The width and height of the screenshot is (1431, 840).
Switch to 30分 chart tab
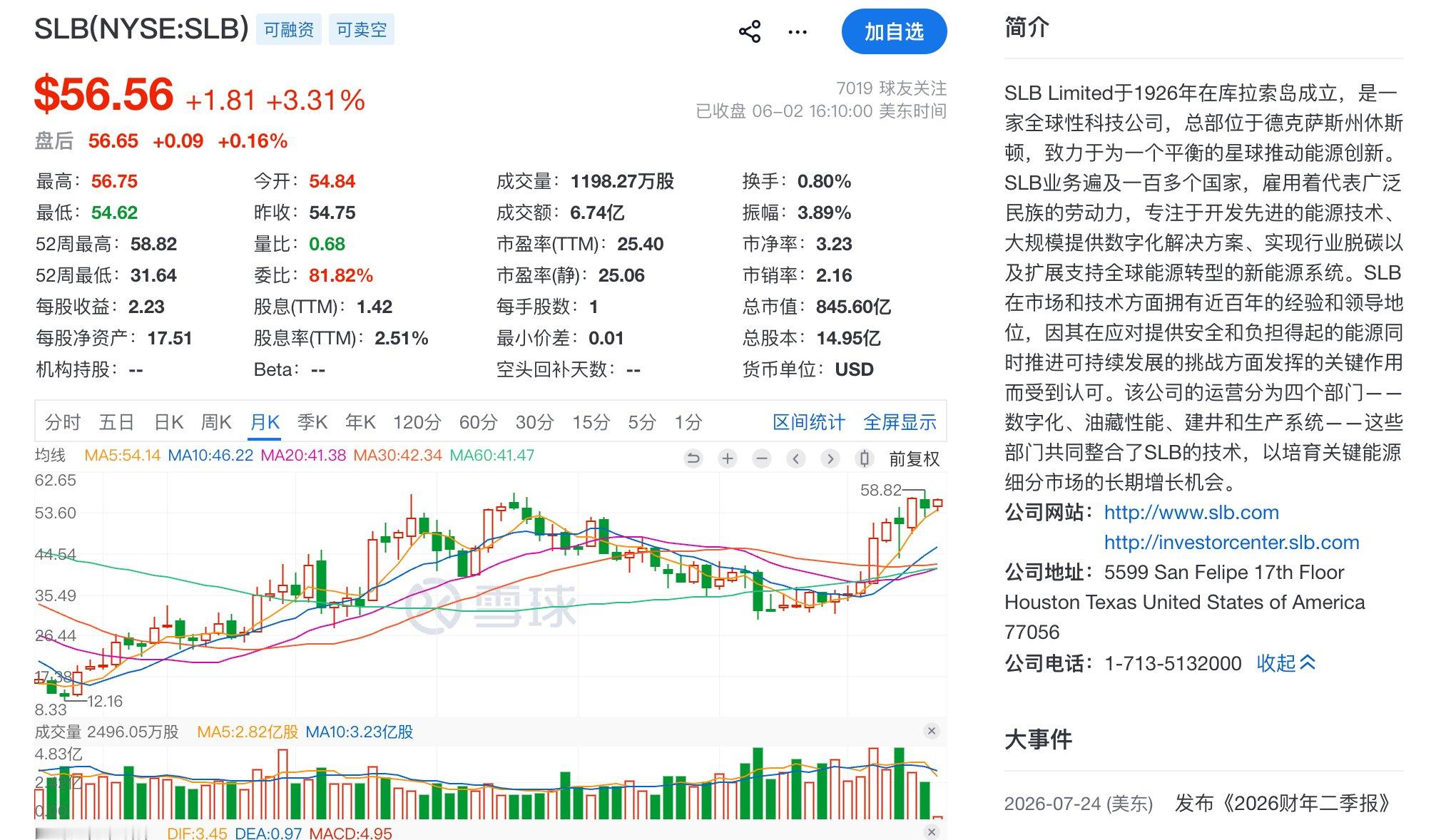coord(535,422)
